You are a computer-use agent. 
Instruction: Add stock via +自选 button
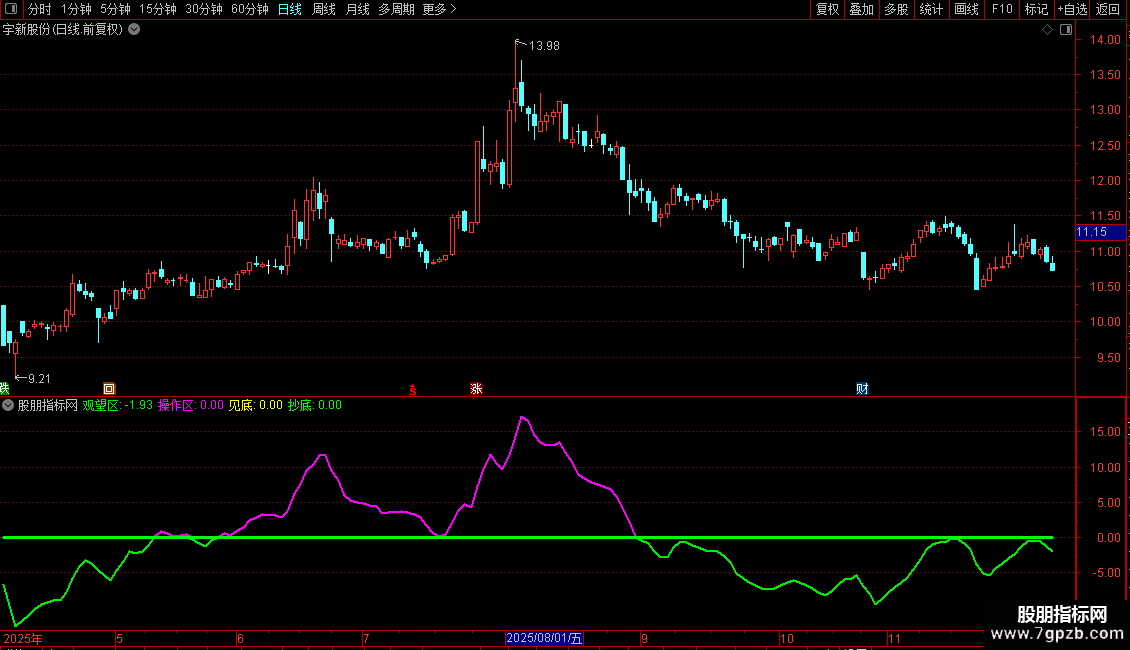1072,9
